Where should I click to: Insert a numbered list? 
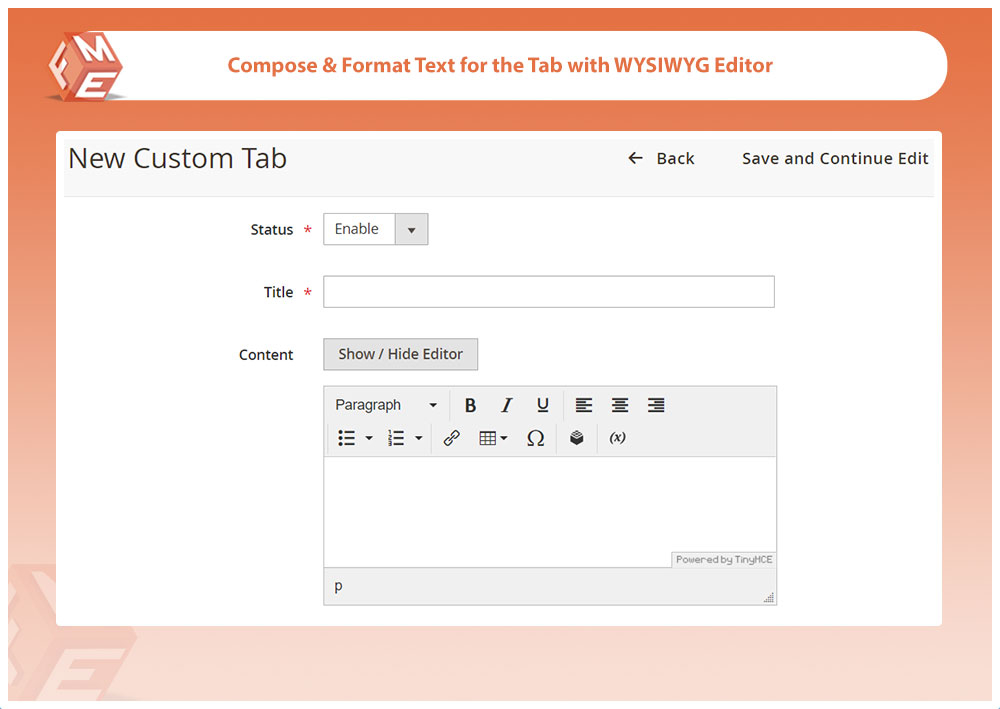click(396, 438)
